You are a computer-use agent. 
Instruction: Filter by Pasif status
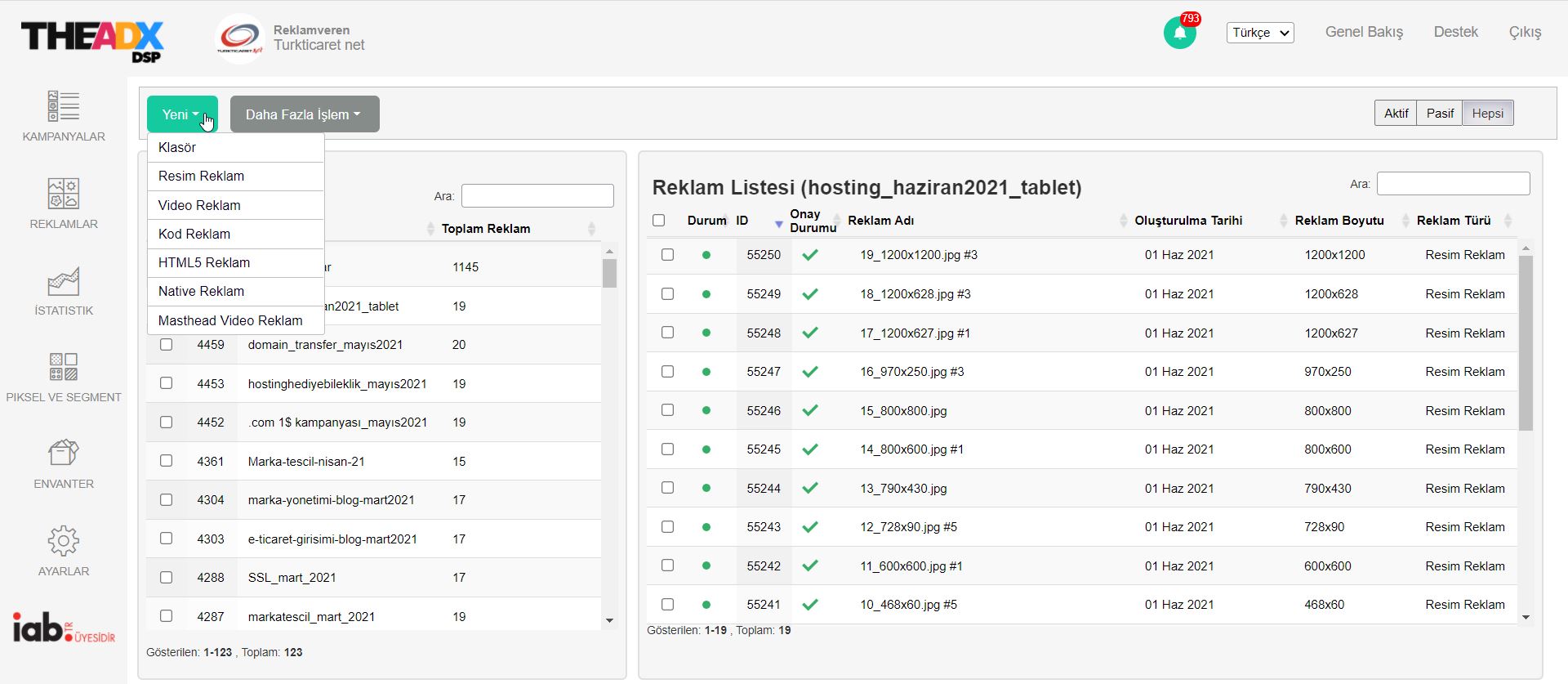(x=1440, y=114)
